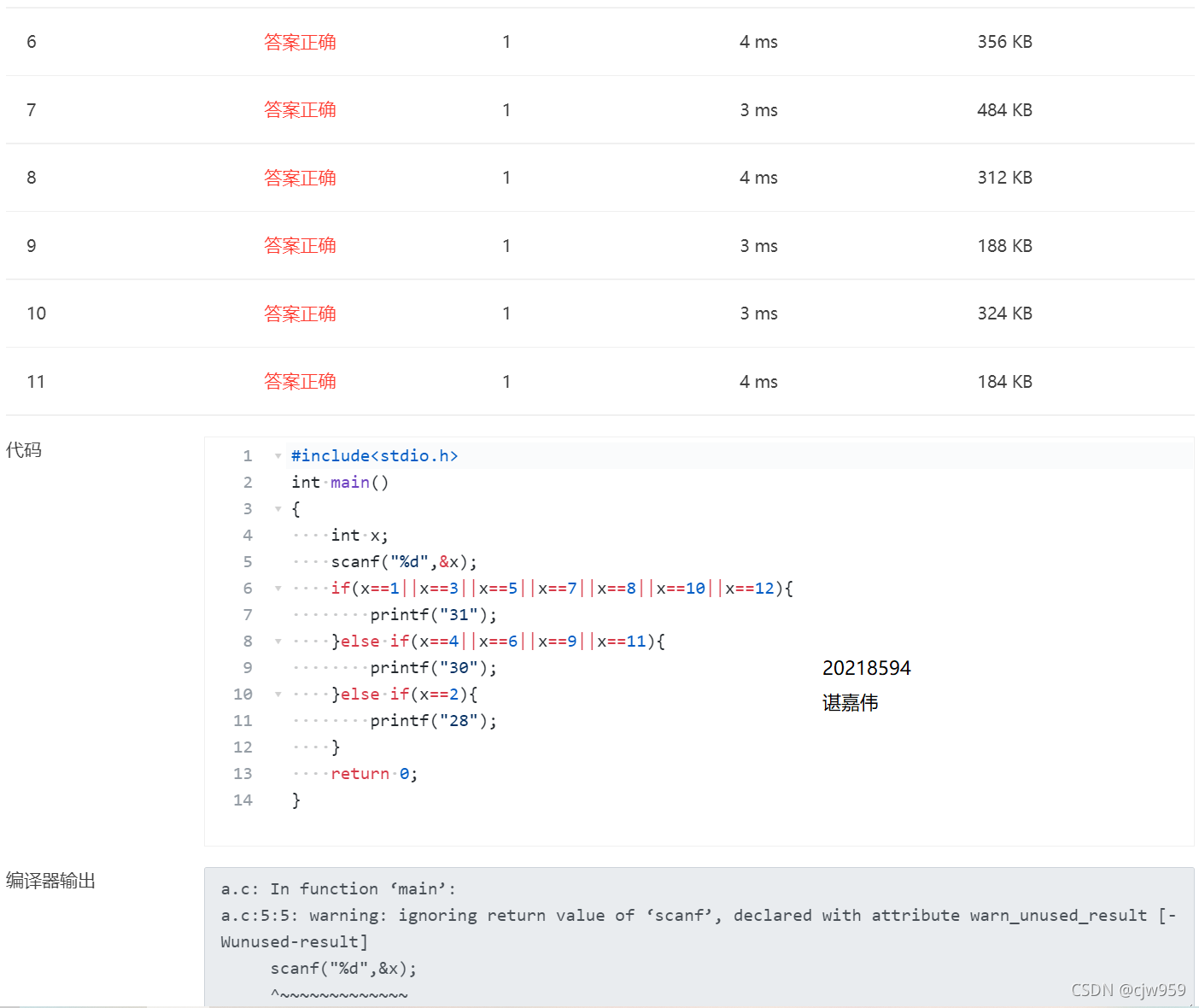This screenshot has height=1008, width=1199.
Task: Click test case number 10
Action: (36, 314)
